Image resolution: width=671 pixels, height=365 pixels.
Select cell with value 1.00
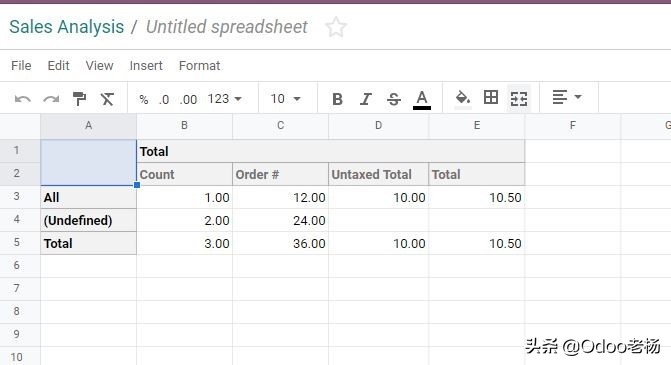coord(184,197)
